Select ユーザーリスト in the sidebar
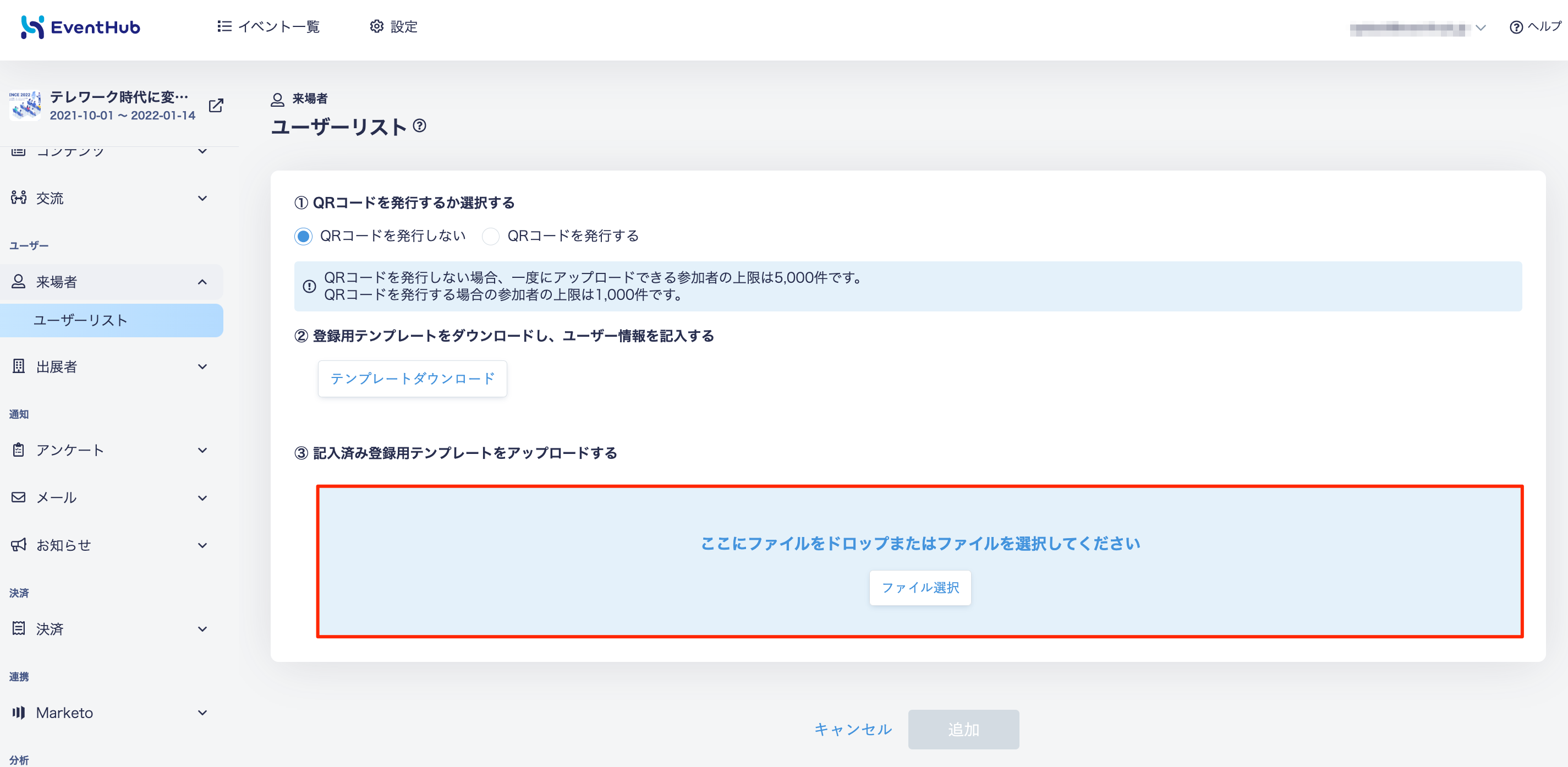Image resolution: width=1568 pixels, height=767 pixels. (111, 320)
